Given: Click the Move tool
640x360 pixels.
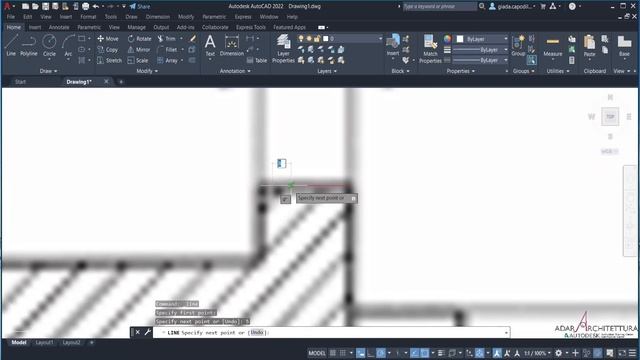Looking at the screenshot, I should click(108, 39).
